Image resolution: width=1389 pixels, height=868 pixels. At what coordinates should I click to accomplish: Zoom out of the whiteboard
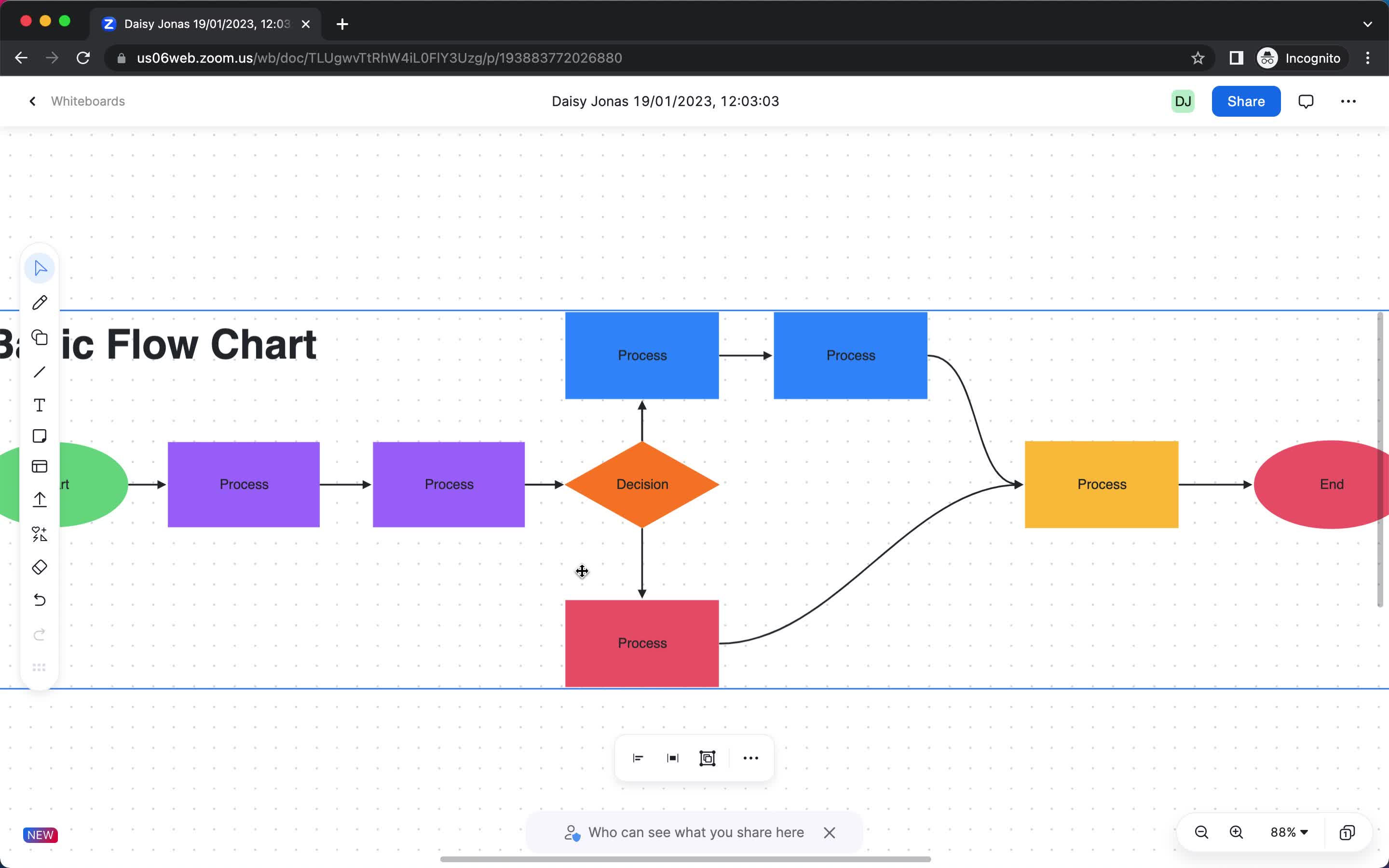1201,832
